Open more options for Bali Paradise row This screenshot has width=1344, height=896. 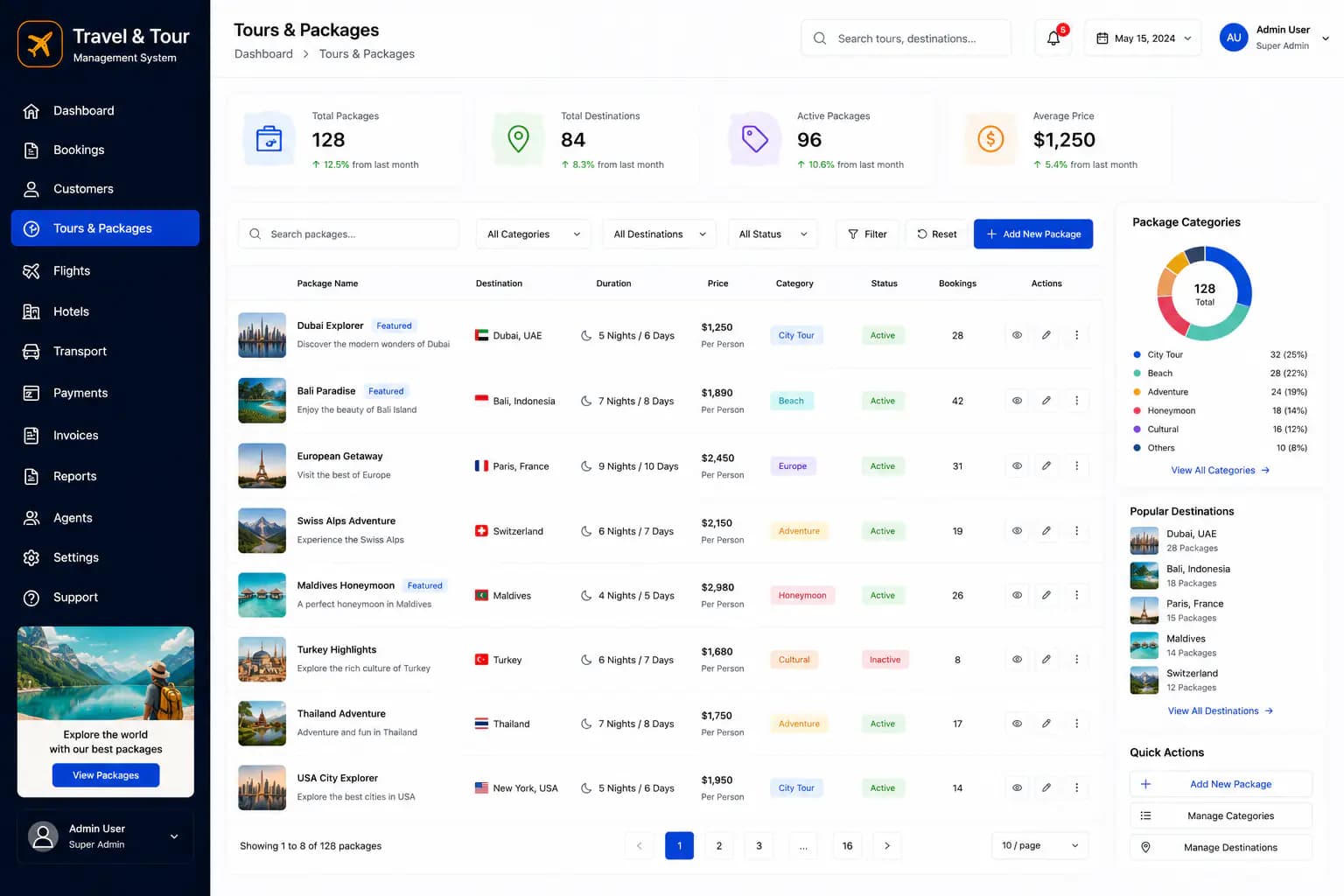[x=1076, y=401]
